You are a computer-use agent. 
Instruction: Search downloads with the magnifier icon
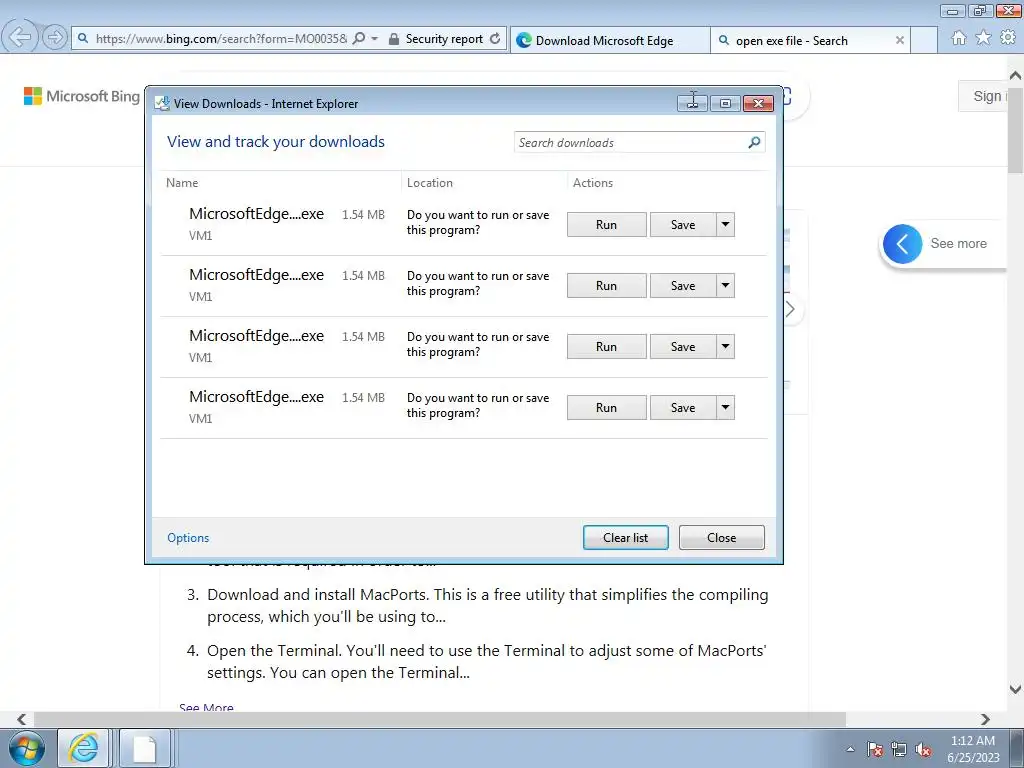754,142
